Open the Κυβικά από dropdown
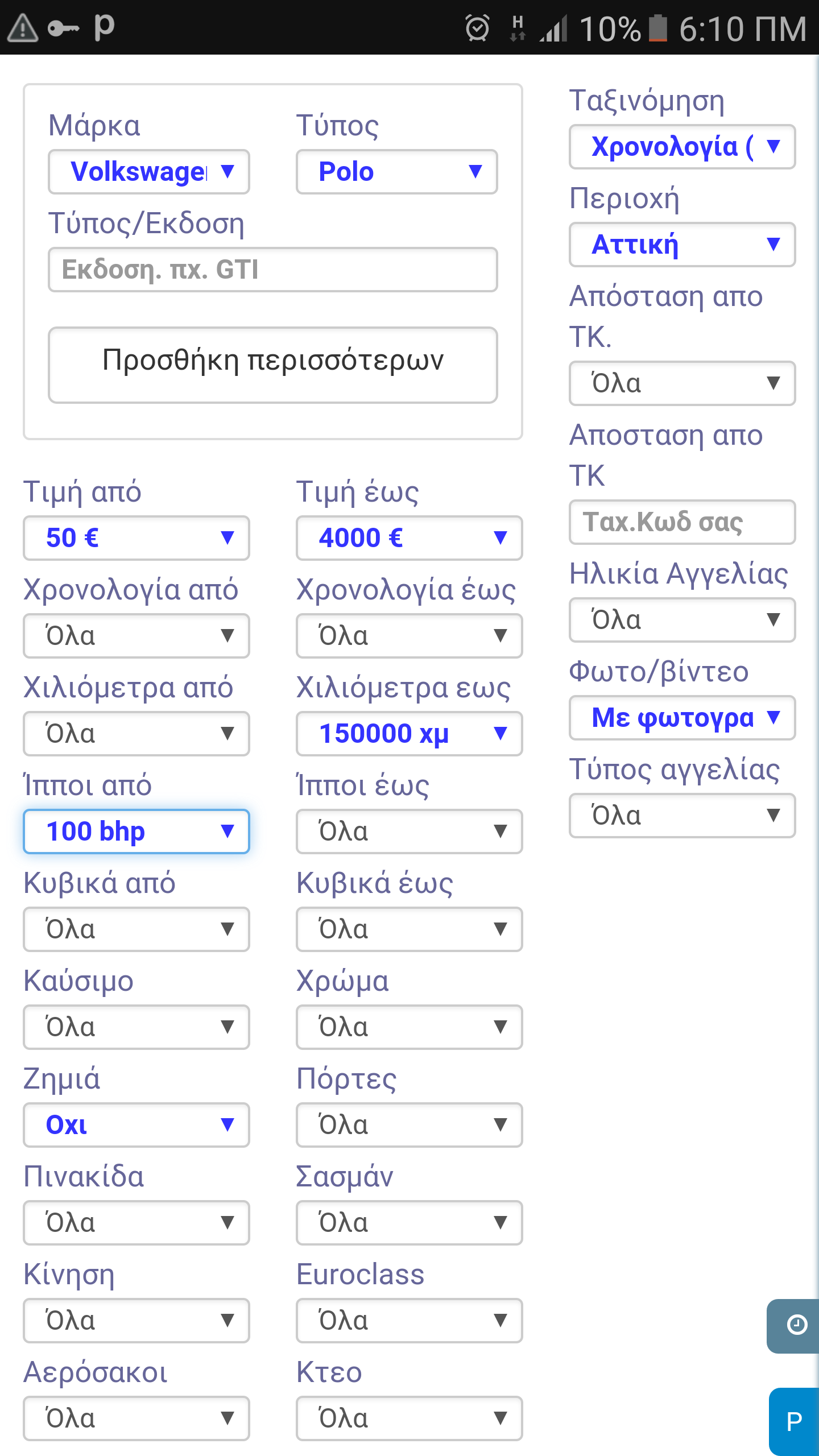The width and height of the screenshot is (819, 1456). 136,929
